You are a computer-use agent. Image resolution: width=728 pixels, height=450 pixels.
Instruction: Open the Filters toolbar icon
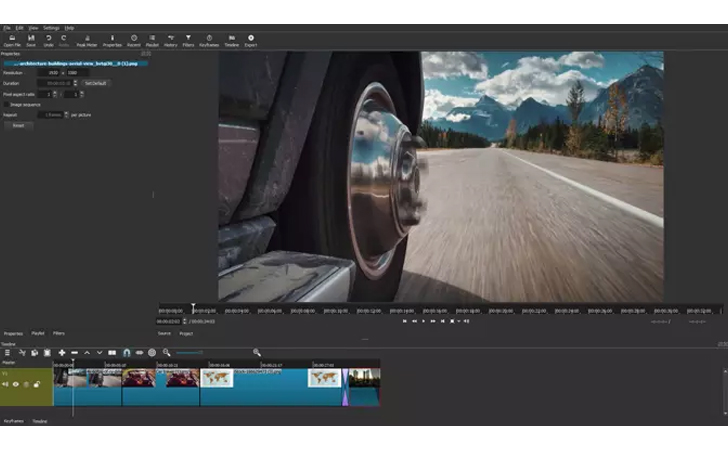click(188, 41)
